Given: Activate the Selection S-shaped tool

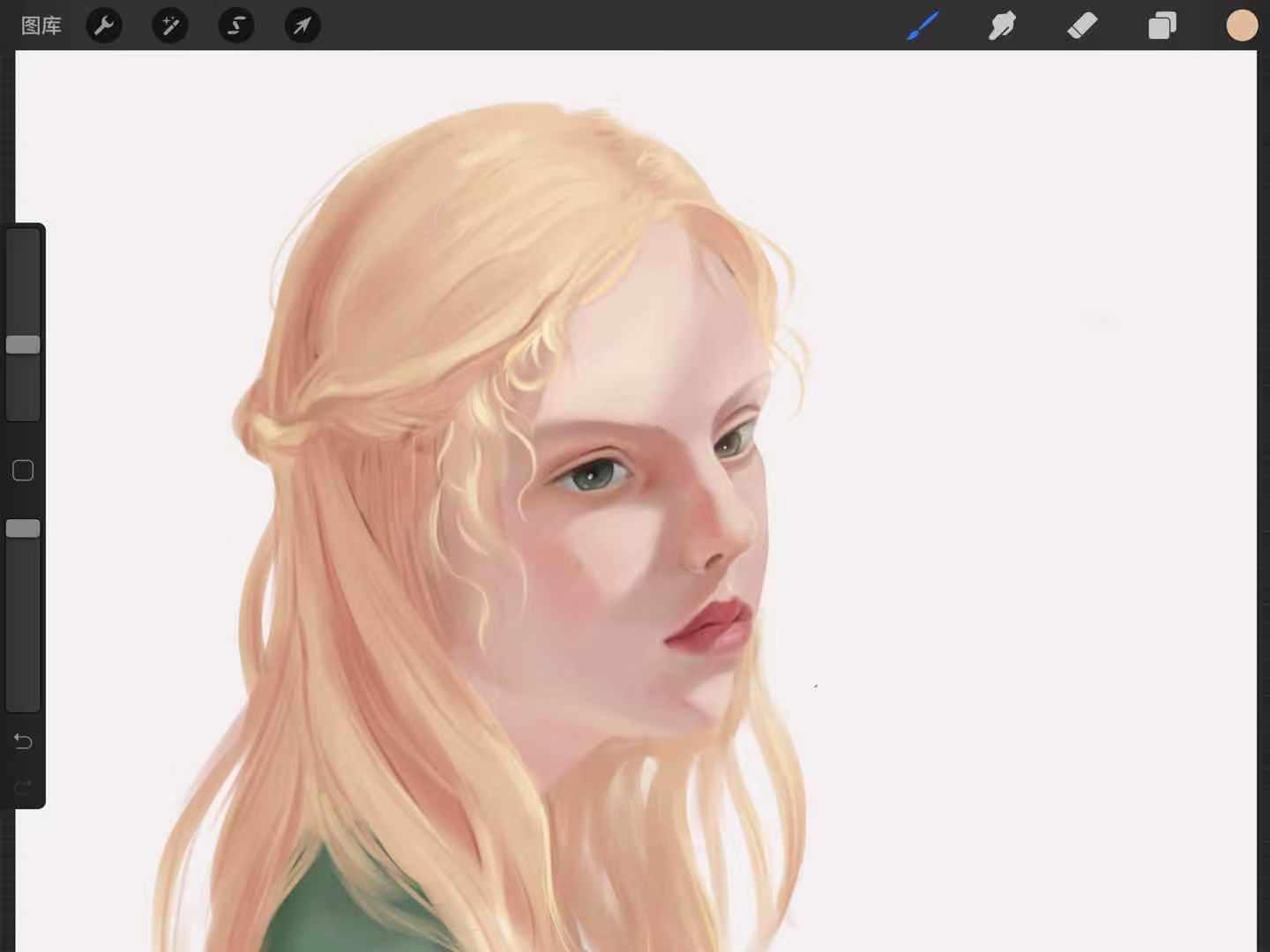Looking at the screenshot, I should point(236,26).
